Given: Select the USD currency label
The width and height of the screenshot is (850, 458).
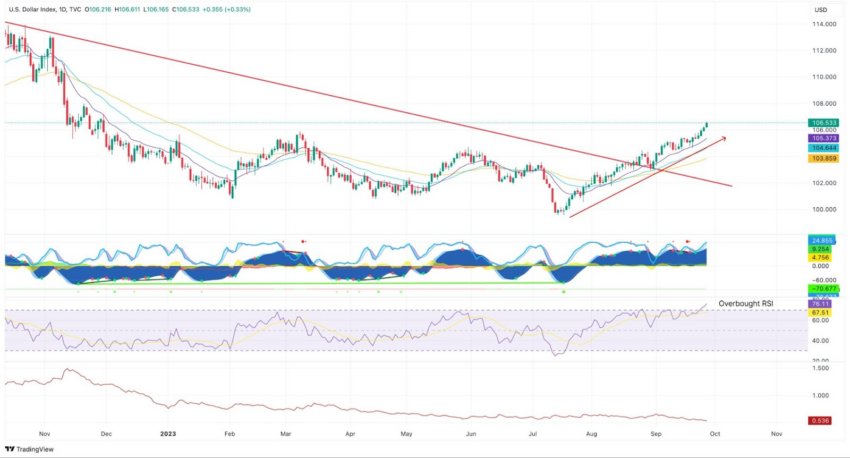Looking at the screenshot, I should point(821,10).
